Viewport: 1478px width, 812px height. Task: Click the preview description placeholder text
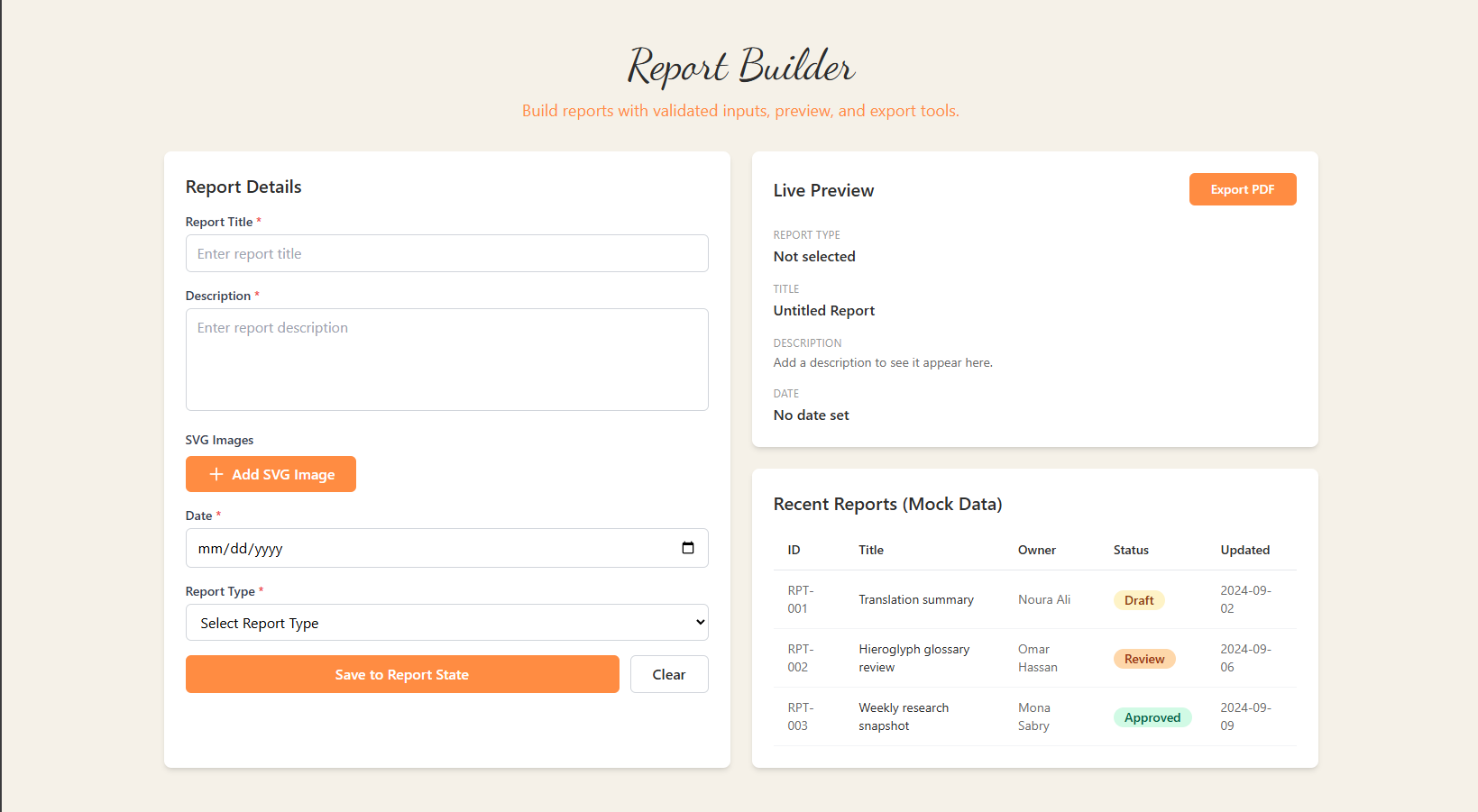pyautogui.click(x=883, y=362)
